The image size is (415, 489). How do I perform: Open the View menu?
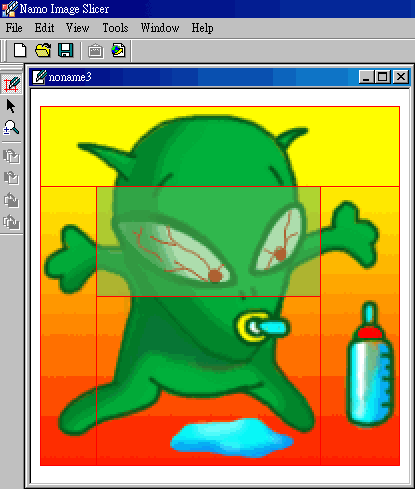point(77,28)
